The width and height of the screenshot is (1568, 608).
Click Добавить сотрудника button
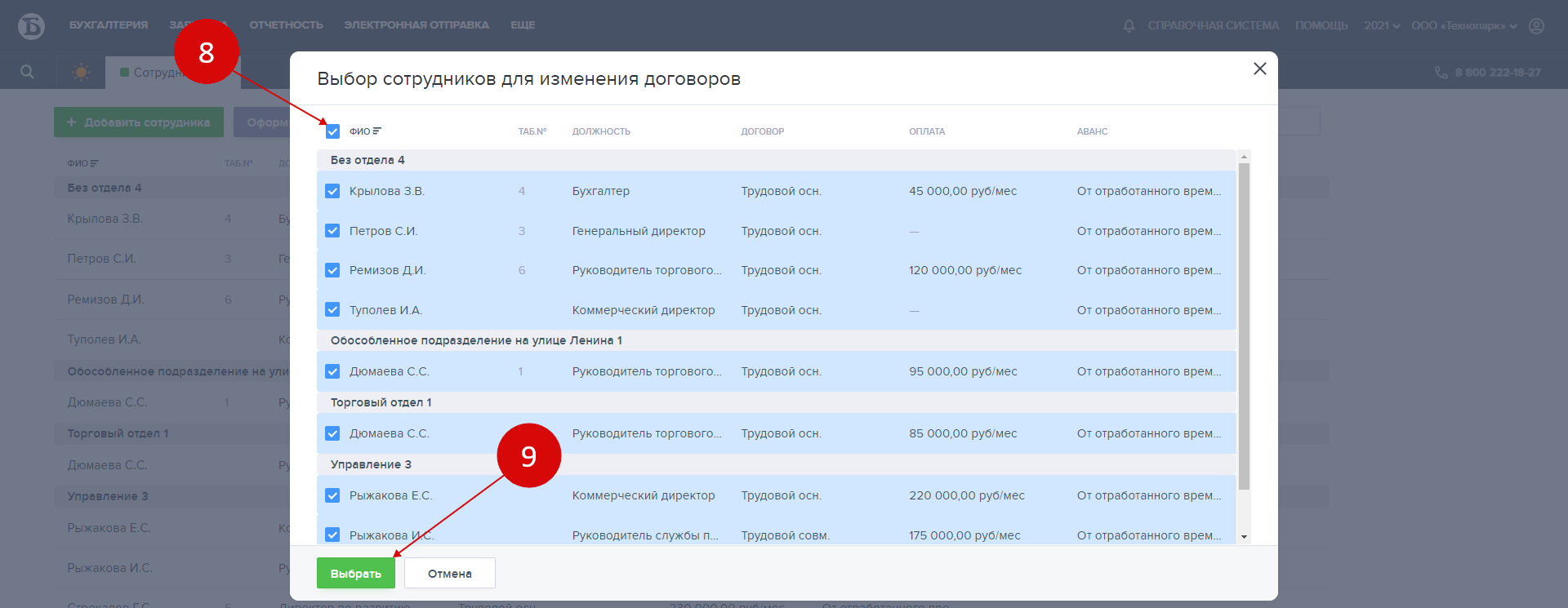tap(139, 122)
